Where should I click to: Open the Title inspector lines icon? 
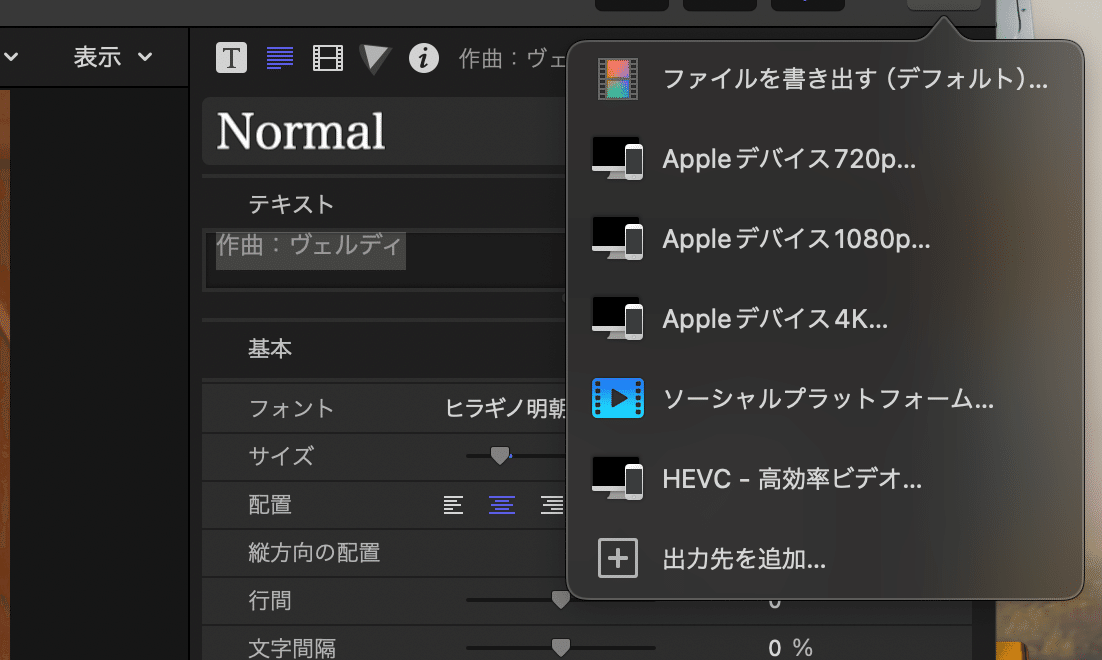pyautogui.click(x=280, y=58)
